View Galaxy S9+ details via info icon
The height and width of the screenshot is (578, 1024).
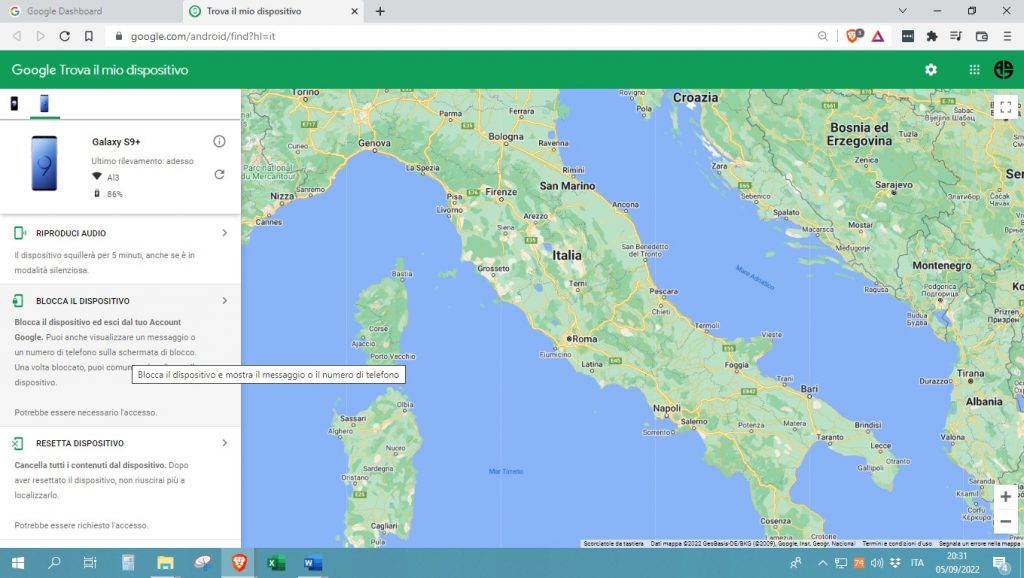(x=218, y=141)
